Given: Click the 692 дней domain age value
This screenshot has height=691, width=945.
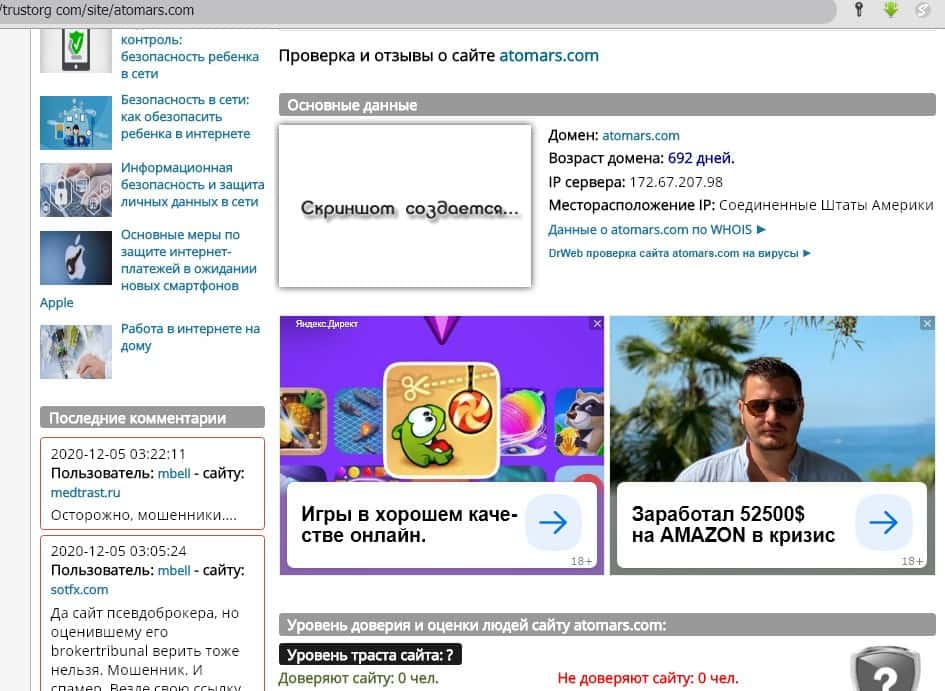Looking at the screenshot, I should (701, 158).
